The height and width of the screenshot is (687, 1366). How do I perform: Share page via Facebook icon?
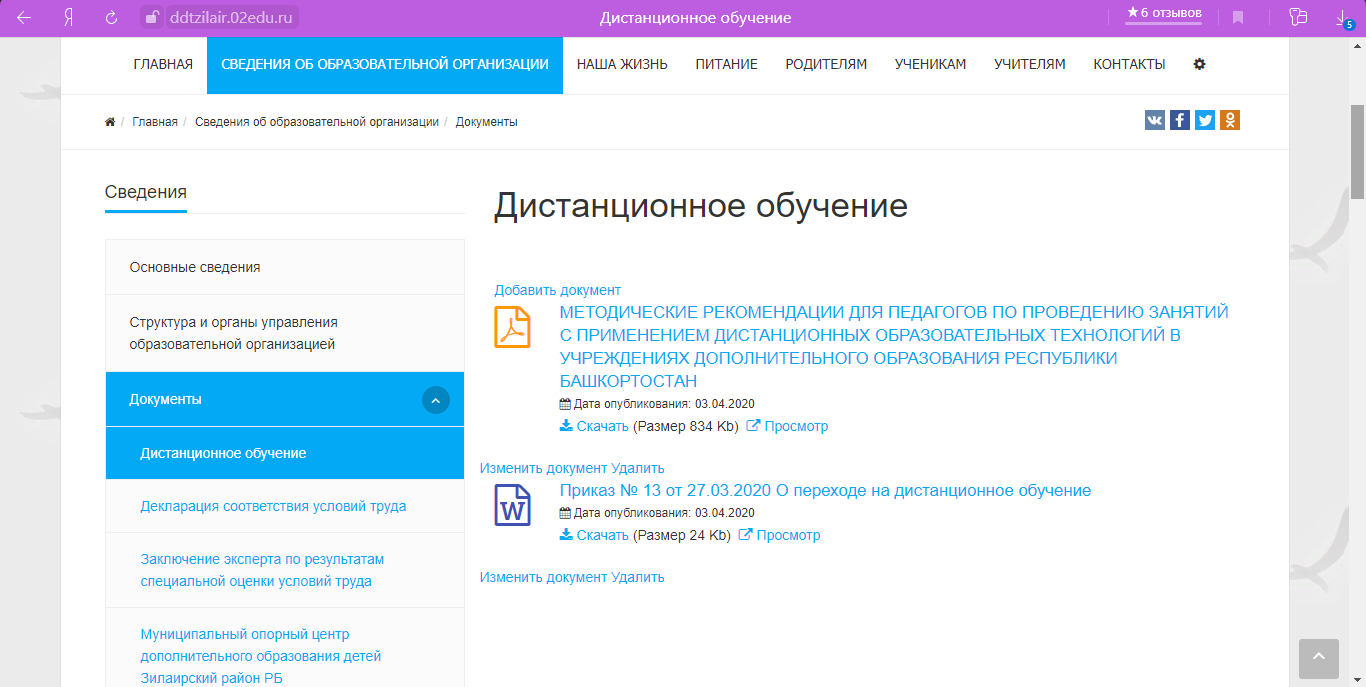point(1180,120)
